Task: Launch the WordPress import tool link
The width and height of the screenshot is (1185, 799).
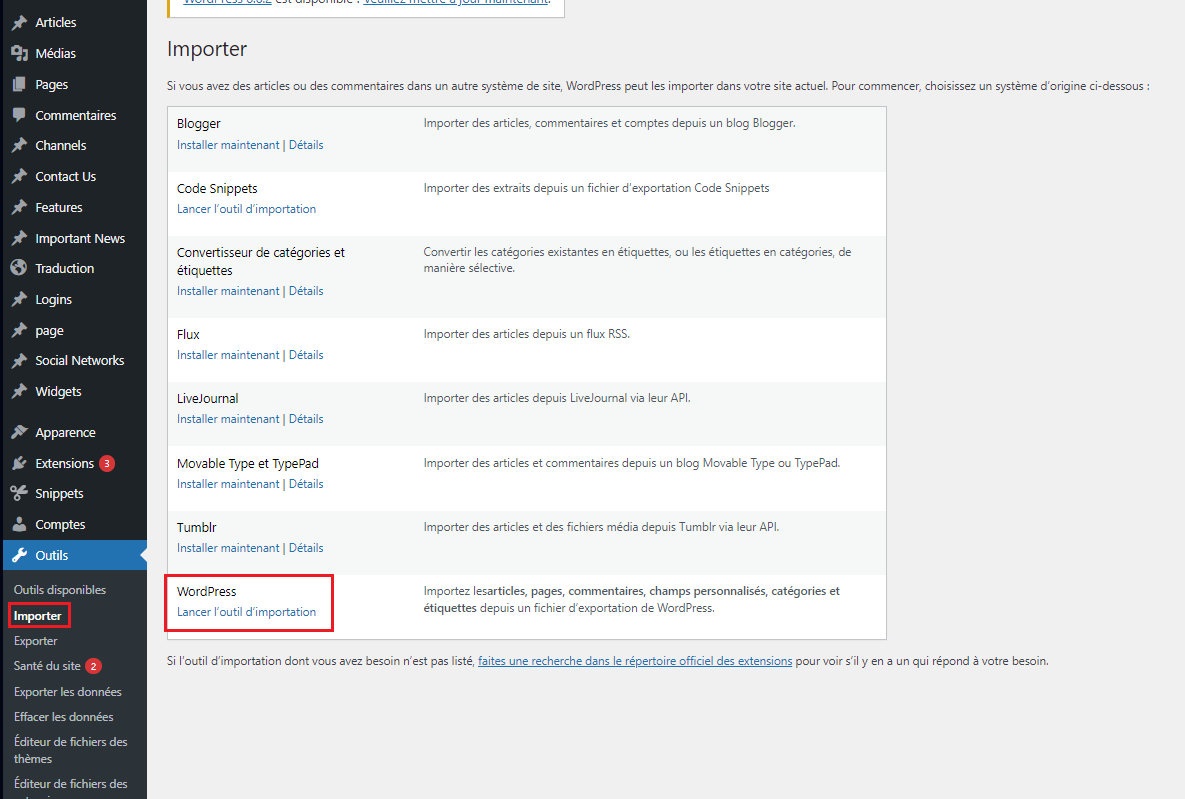Action: tap(246, 612)
